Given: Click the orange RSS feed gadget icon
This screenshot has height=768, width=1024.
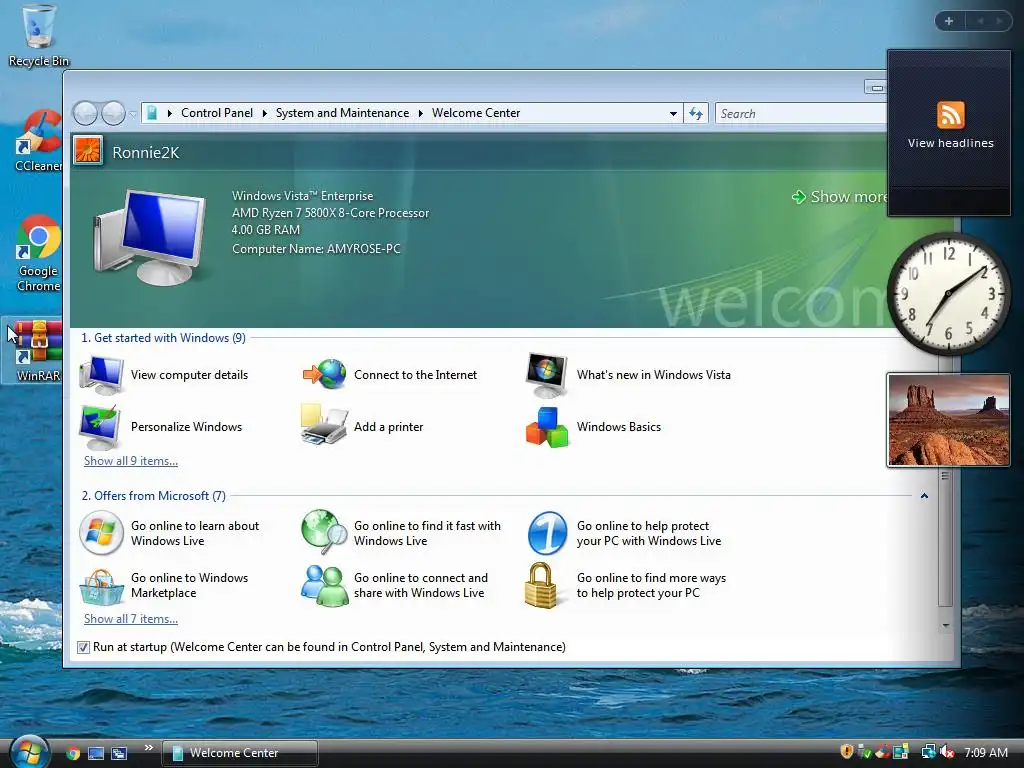Looking at the screenshot, I should (x=950, y=115).
